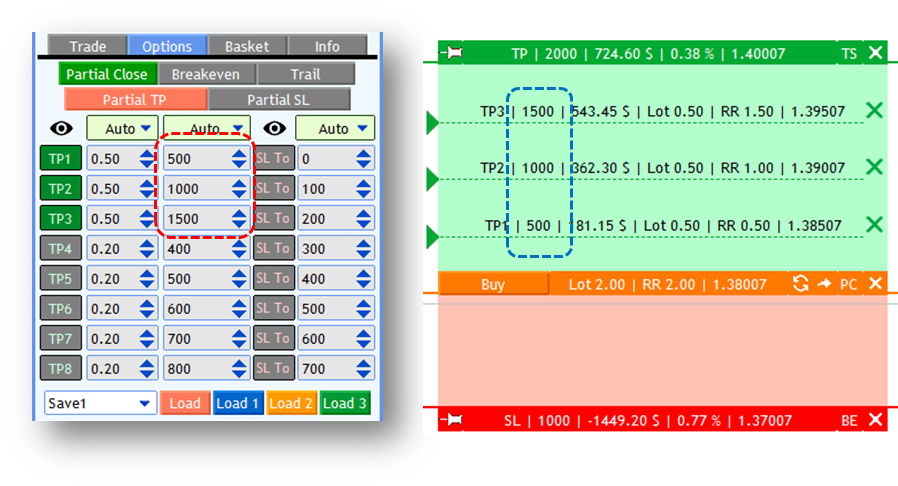
Task: Click the reverse order refresh icon
Action: click(801, 283)
